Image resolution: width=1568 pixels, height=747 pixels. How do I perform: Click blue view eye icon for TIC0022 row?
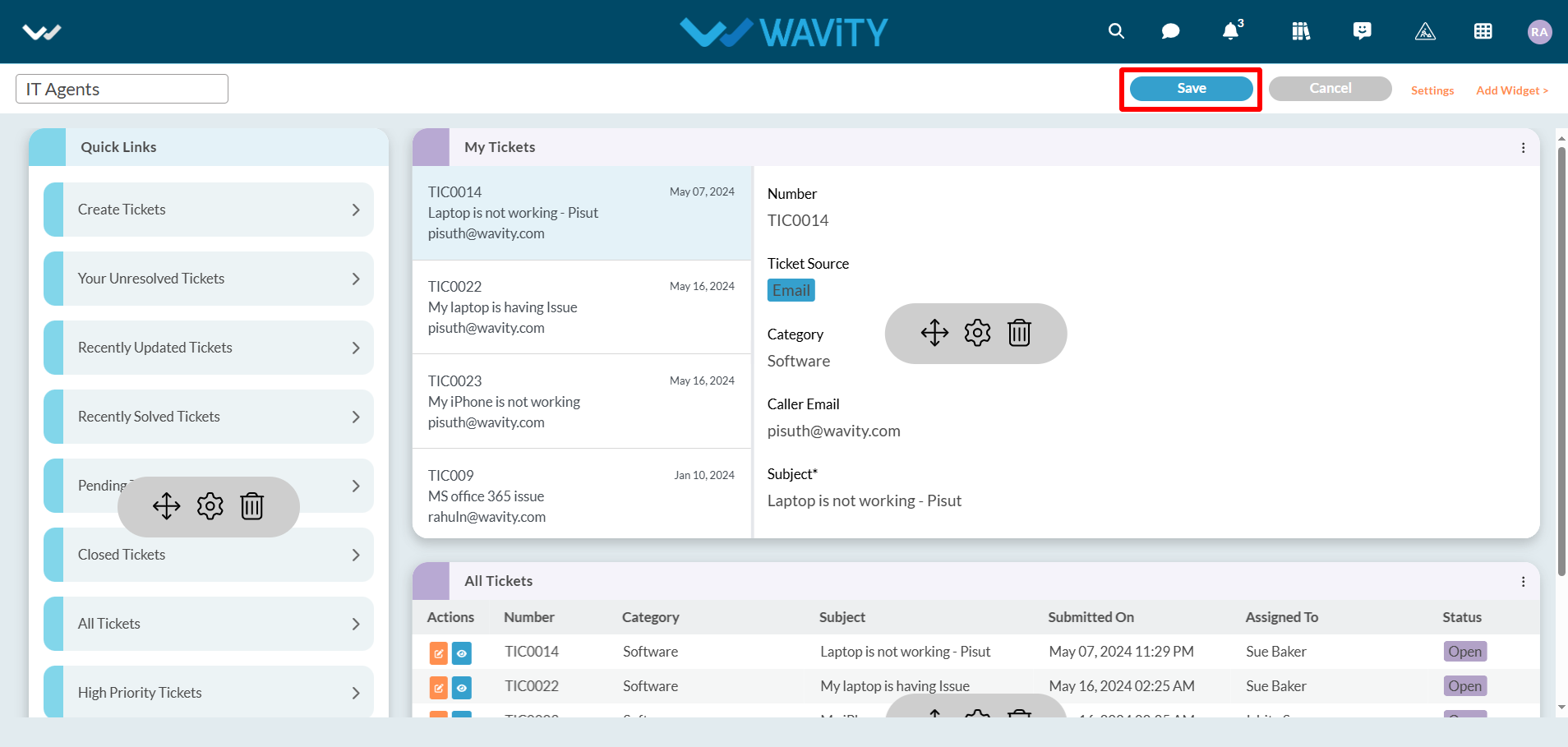(x=462, y=688)
